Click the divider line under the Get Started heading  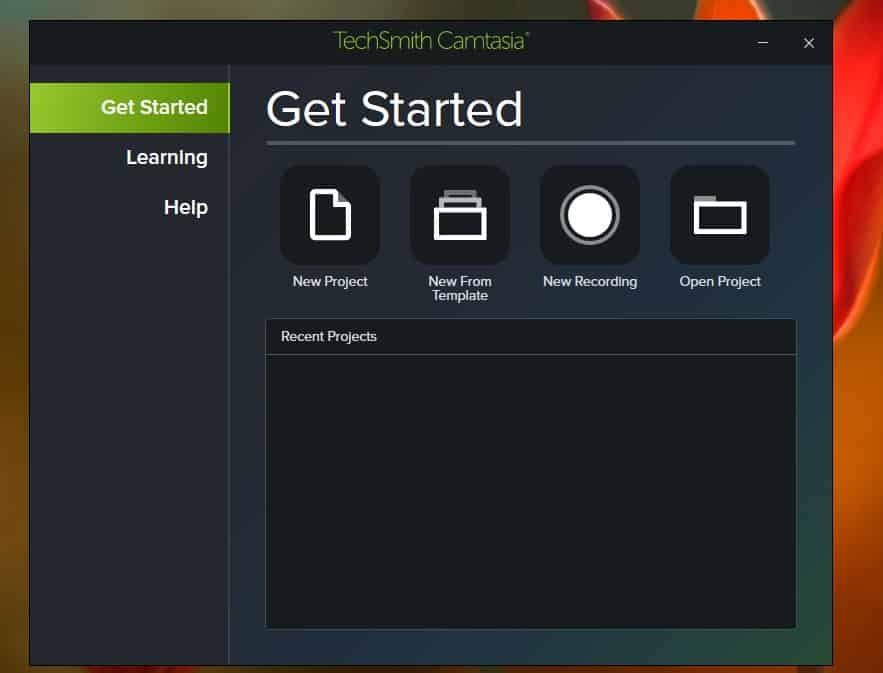click(x=530, y=143)
